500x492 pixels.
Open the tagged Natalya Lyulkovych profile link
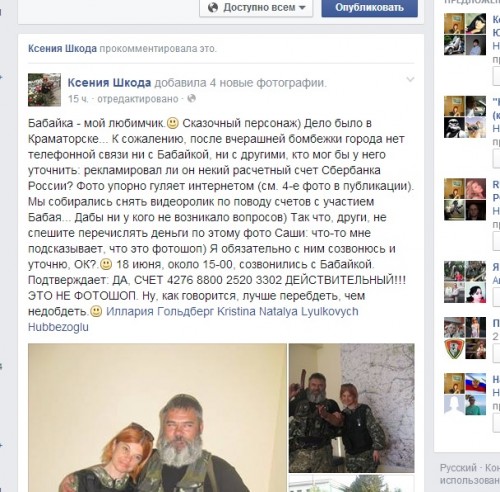click(x=309, y=312)
